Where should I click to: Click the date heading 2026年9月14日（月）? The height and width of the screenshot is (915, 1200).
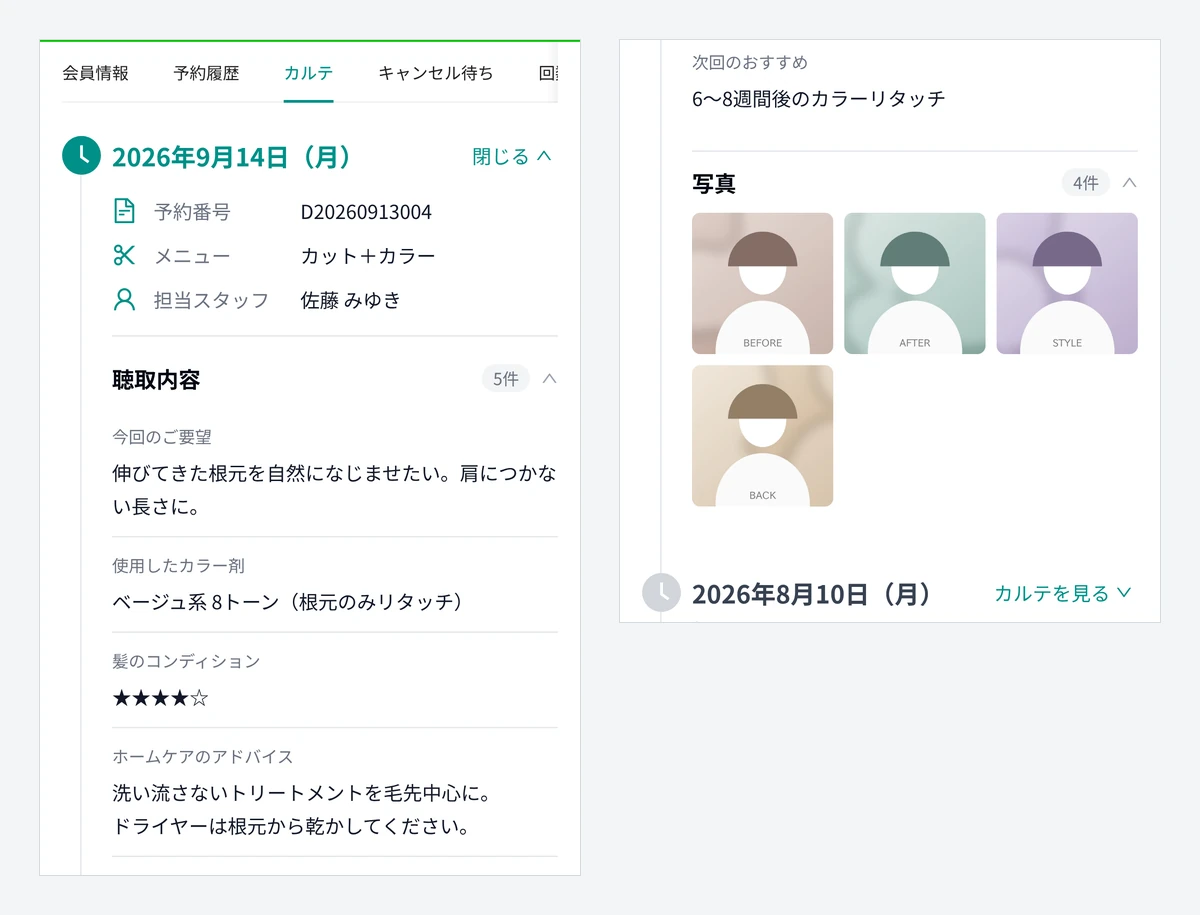232,157
